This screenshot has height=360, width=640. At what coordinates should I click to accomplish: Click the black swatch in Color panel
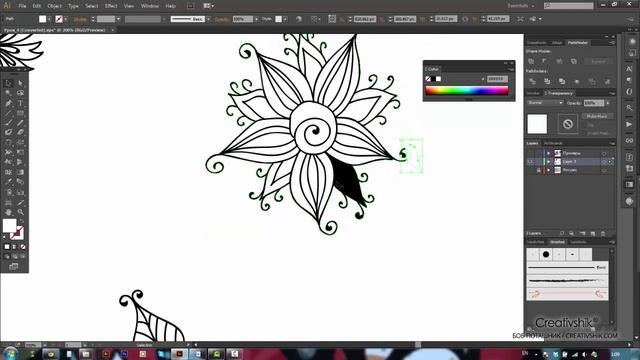coord(433,79)
